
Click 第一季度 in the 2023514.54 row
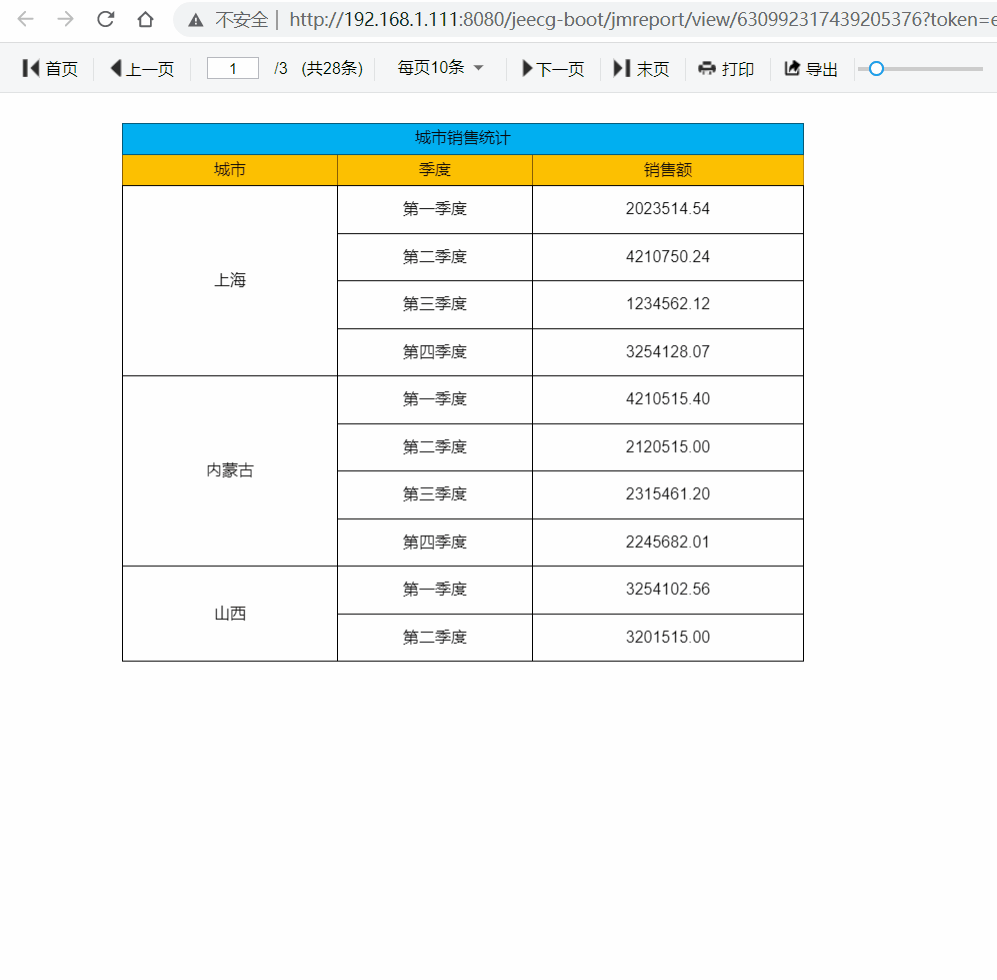(x=435, y=209)
